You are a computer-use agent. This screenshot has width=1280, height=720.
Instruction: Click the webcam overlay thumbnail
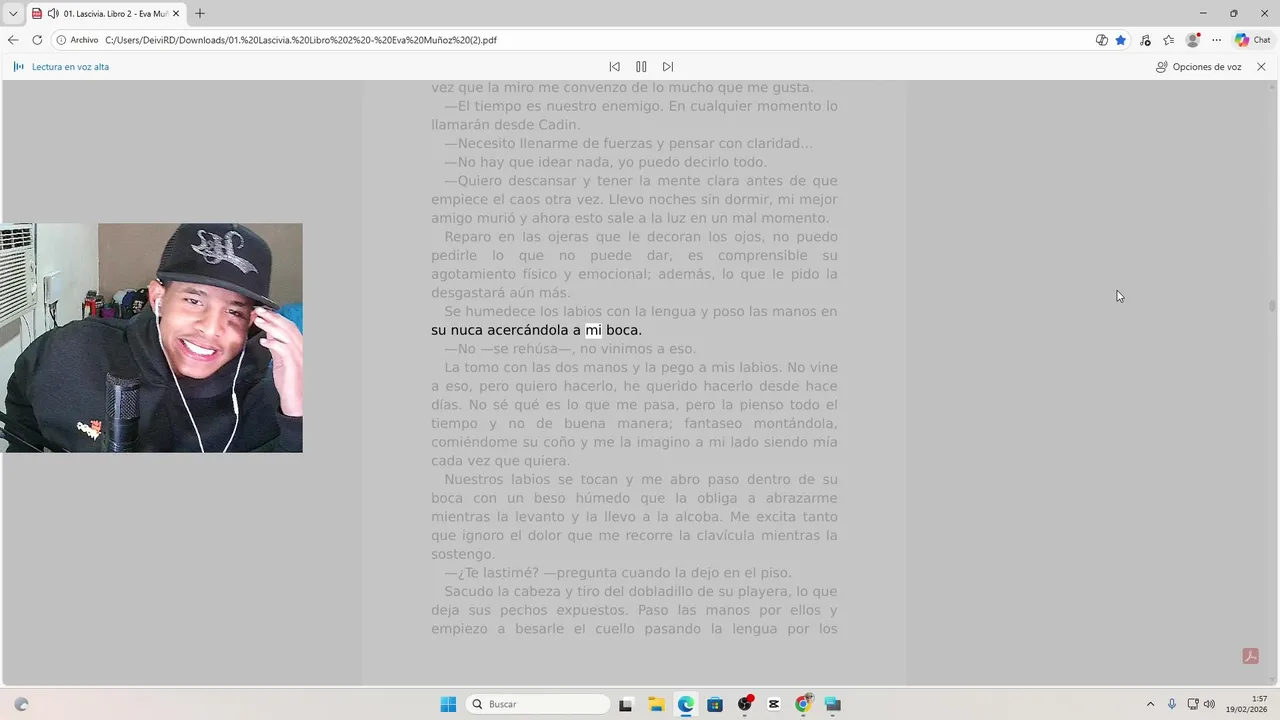(x=151, y=338)
